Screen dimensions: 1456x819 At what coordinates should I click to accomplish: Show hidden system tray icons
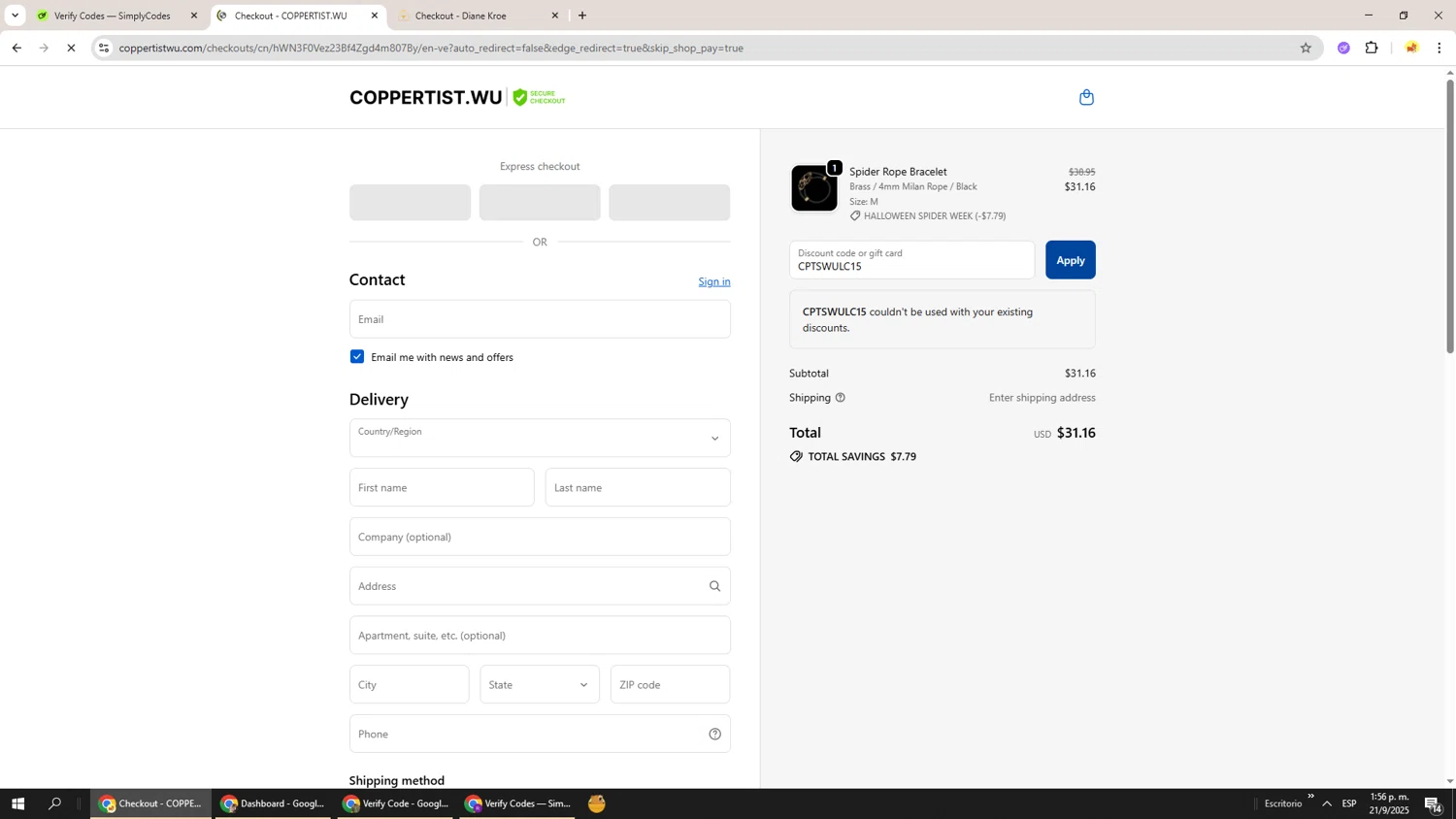click(1327, 803)
